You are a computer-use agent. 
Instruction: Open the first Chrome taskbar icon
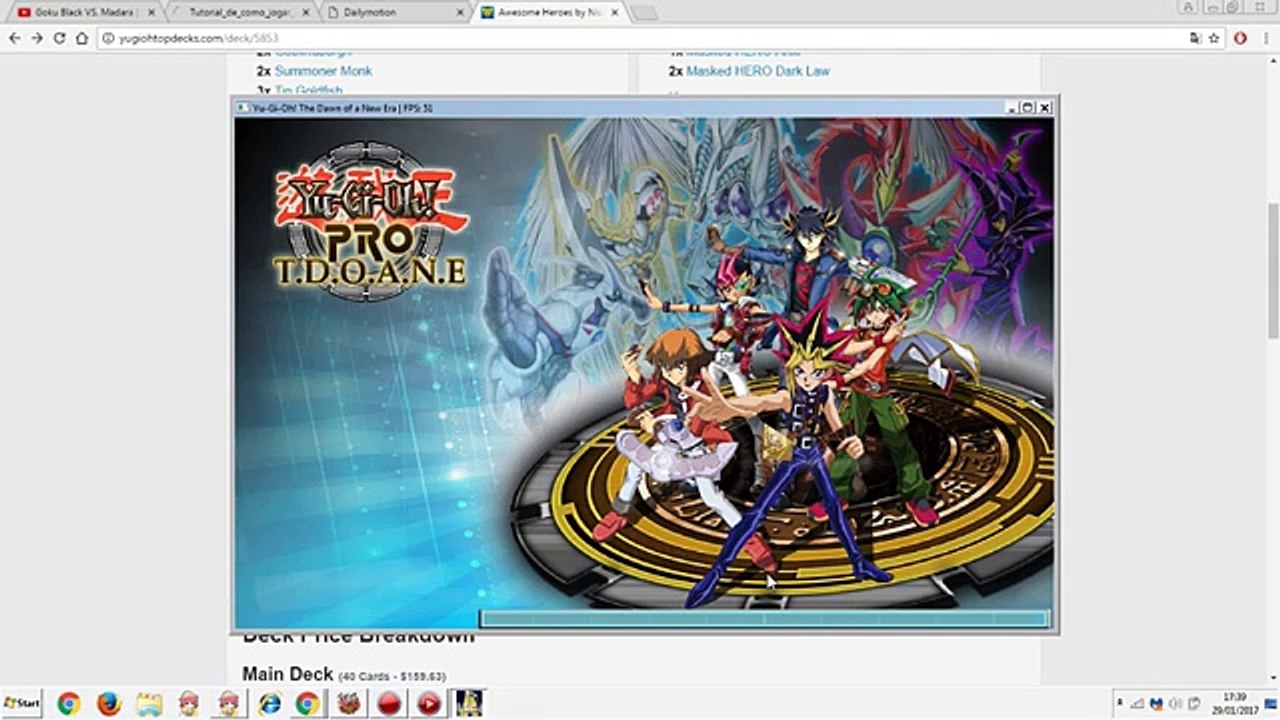coord(68,703)
